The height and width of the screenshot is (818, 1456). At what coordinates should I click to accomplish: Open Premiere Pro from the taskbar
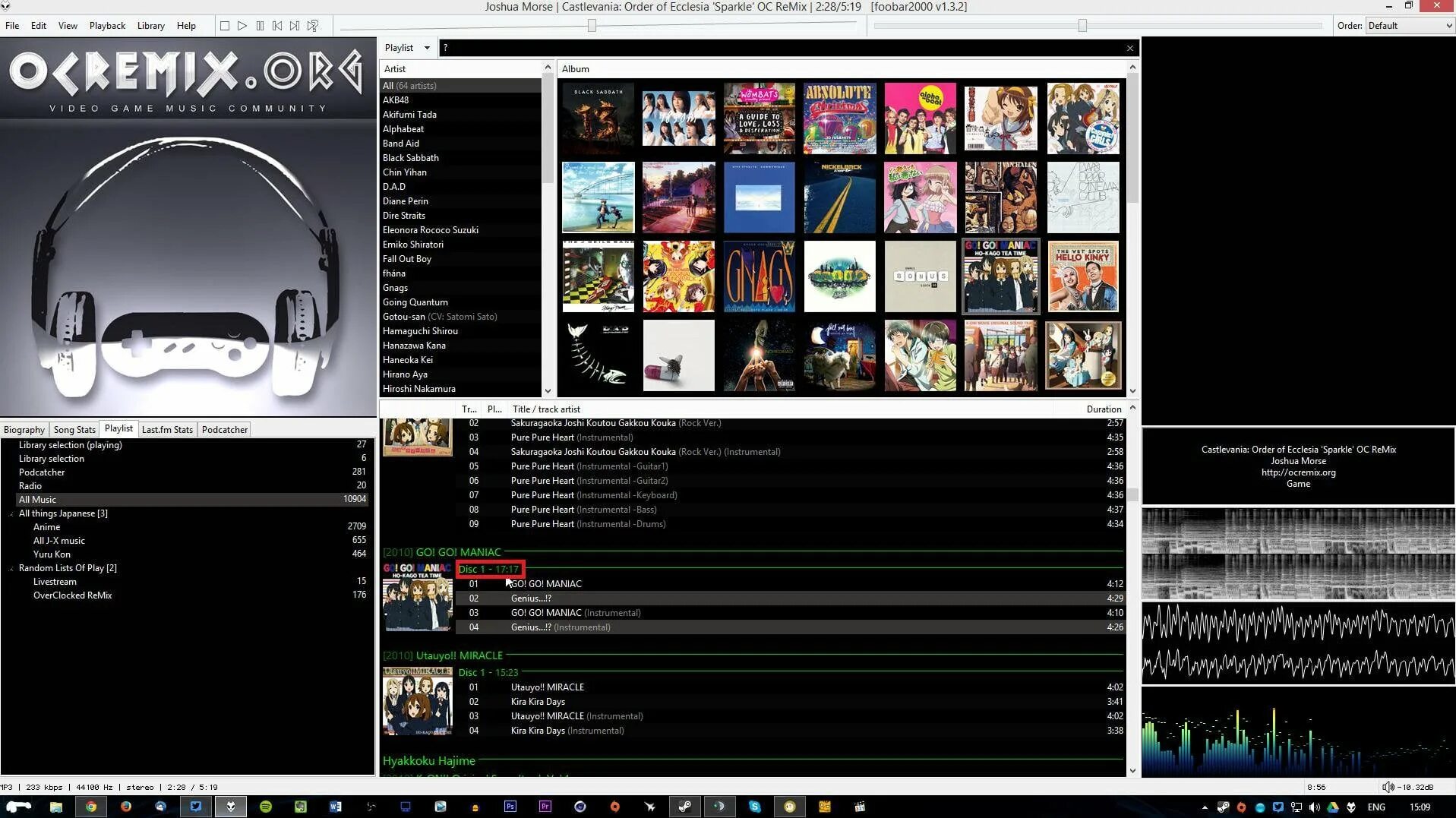point(545,807)
